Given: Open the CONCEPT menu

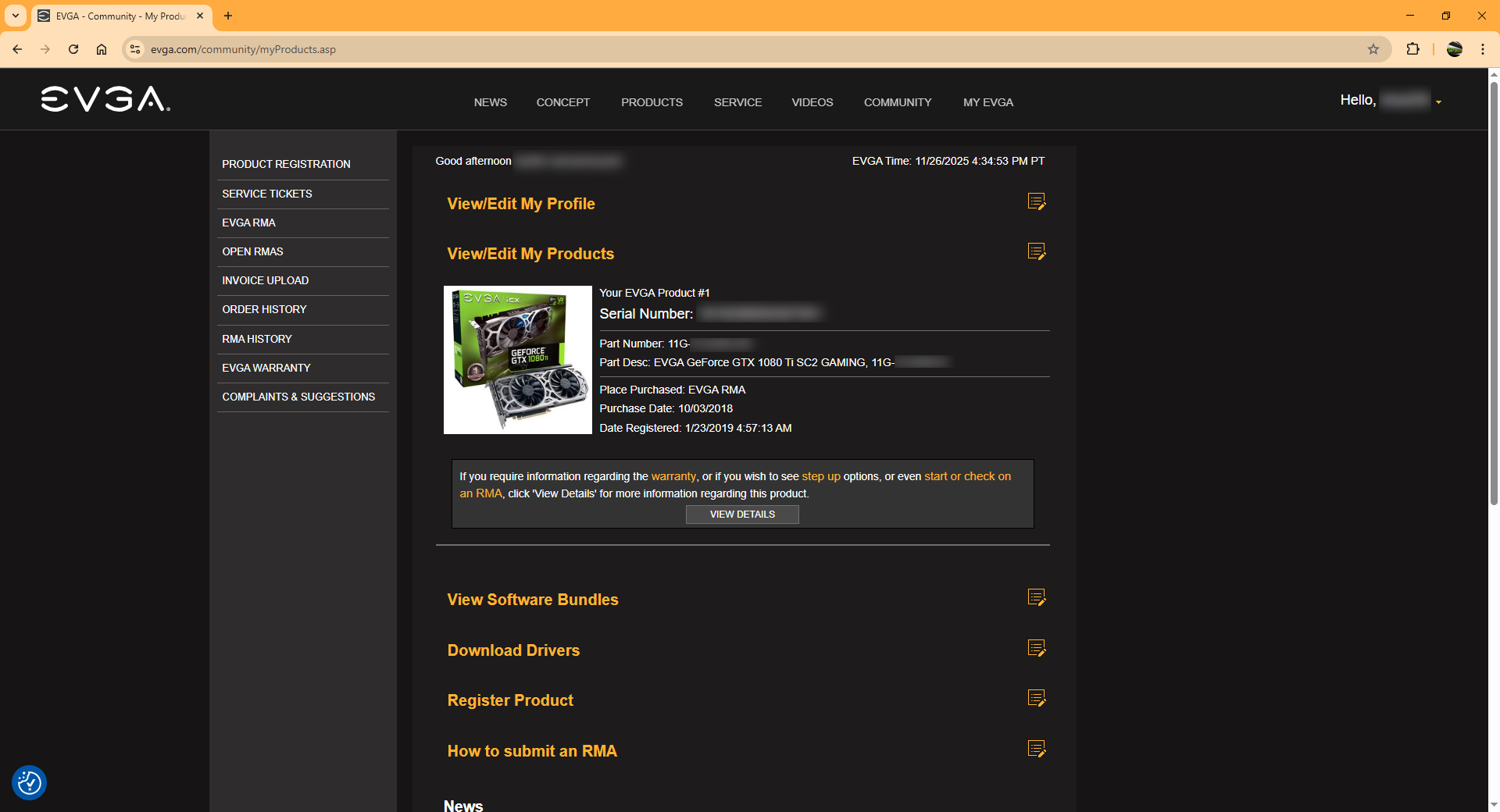Looking at the screenshot, I should coord(563,102).
